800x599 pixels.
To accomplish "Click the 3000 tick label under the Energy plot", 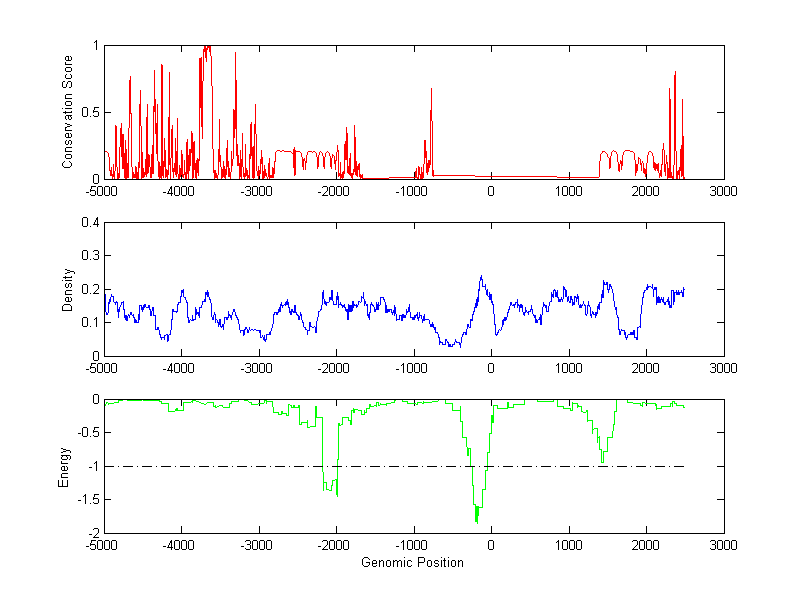I will click(723, 546).
